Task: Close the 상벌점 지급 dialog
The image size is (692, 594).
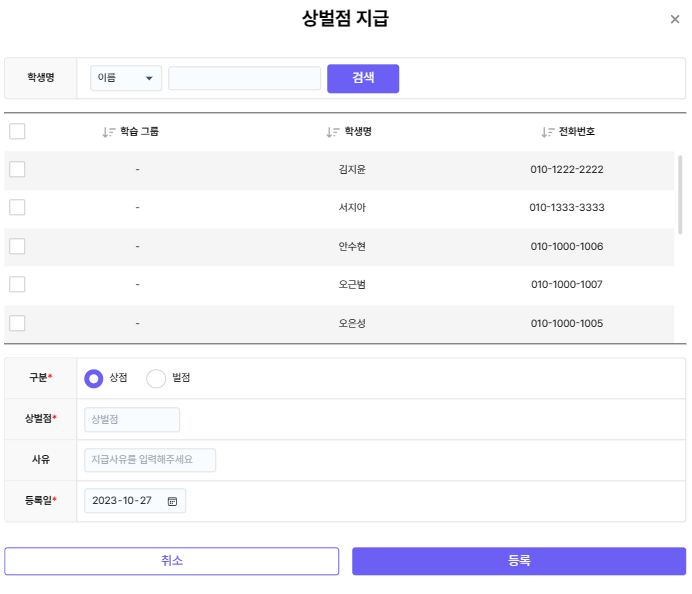Action: tap(675, 19)
